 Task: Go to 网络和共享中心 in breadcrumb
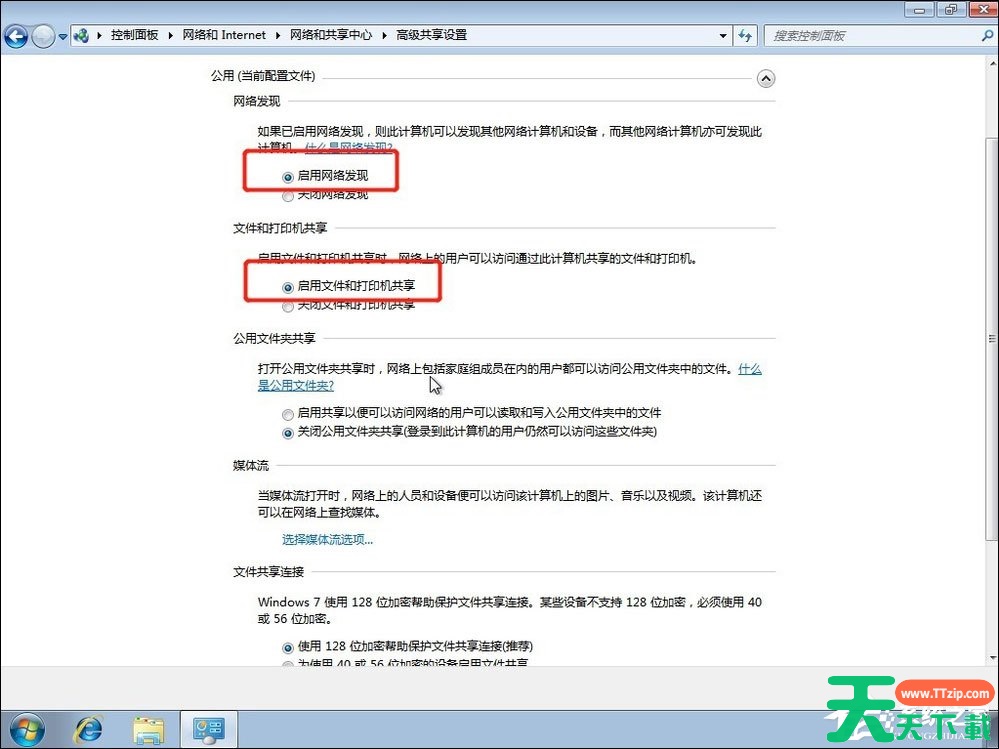coord(330,35)
